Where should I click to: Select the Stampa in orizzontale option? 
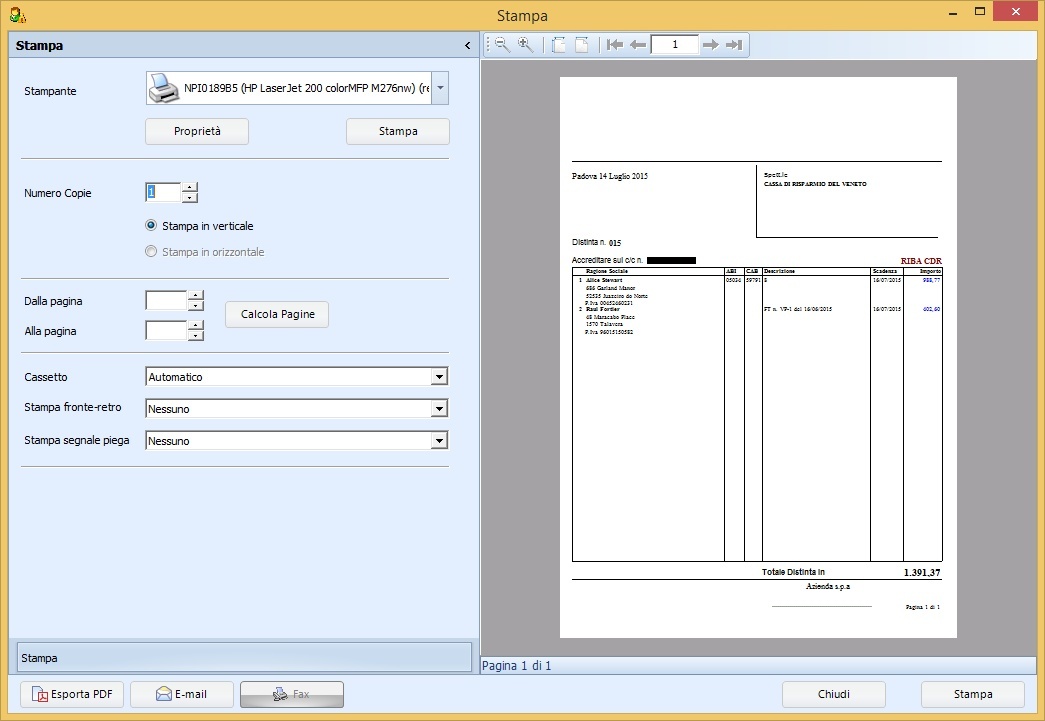[x=152, y=252]
